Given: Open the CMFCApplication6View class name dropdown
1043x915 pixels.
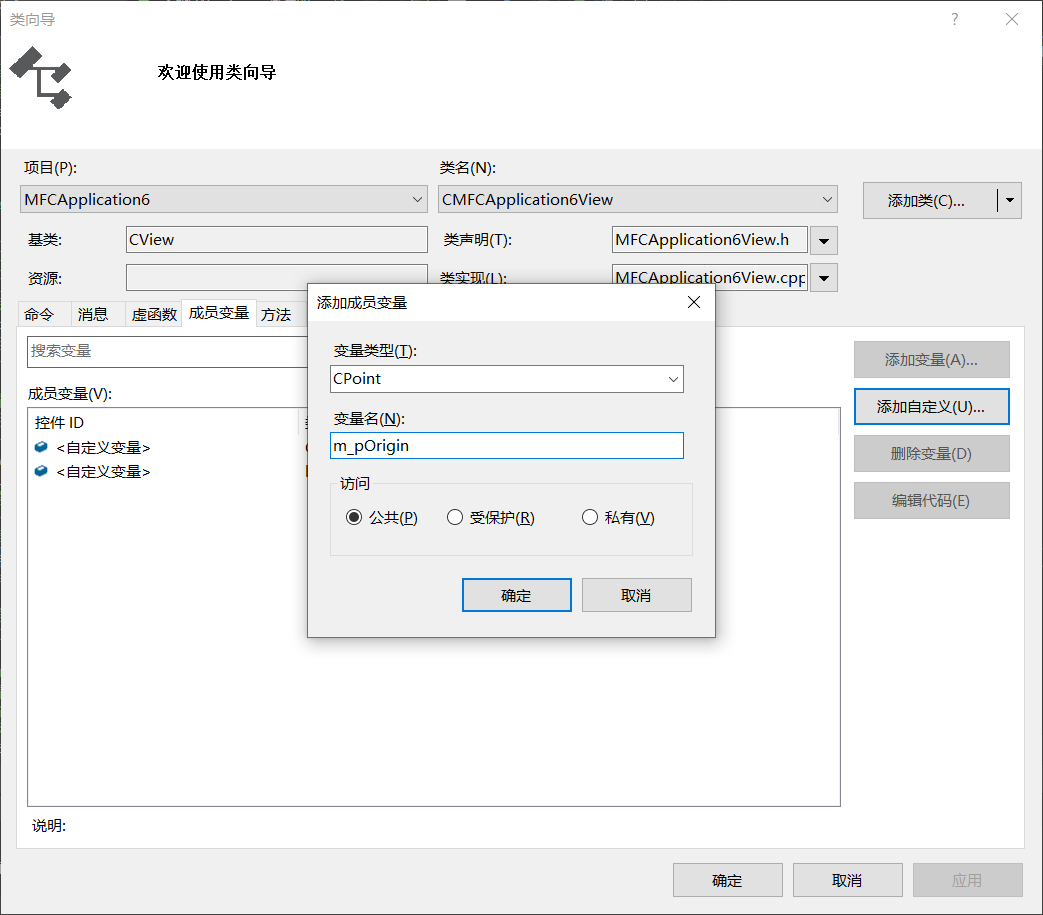Looking at the screenshot, I should click(828, 199).
